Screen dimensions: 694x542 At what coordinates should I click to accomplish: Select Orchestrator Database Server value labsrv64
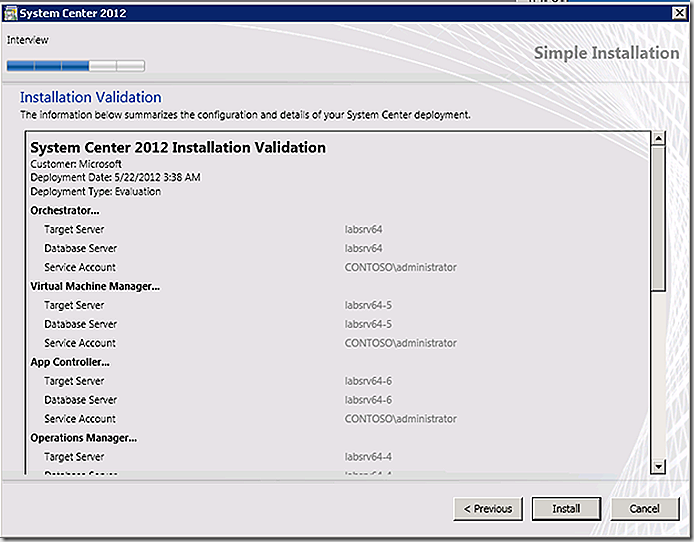(x=363, y=248)
